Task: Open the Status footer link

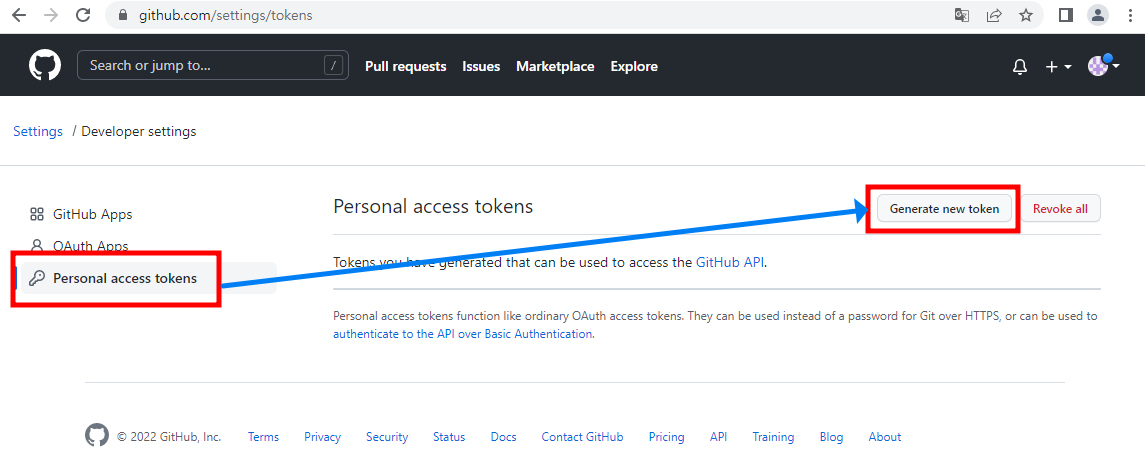Action: pyautogui.click(x=449, y=437)
